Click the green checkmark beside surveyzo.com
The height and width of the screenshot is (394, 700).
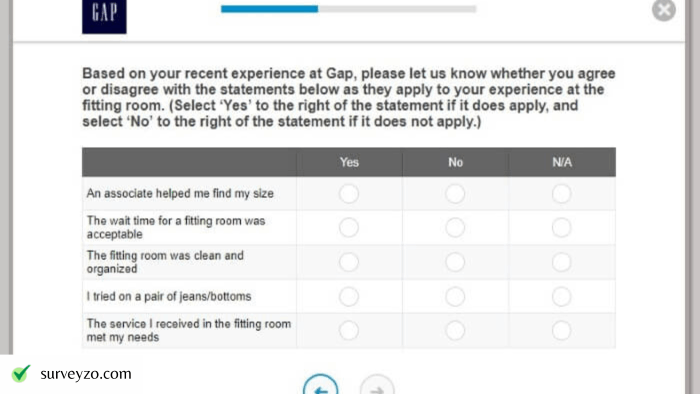(x=21, y=373)
